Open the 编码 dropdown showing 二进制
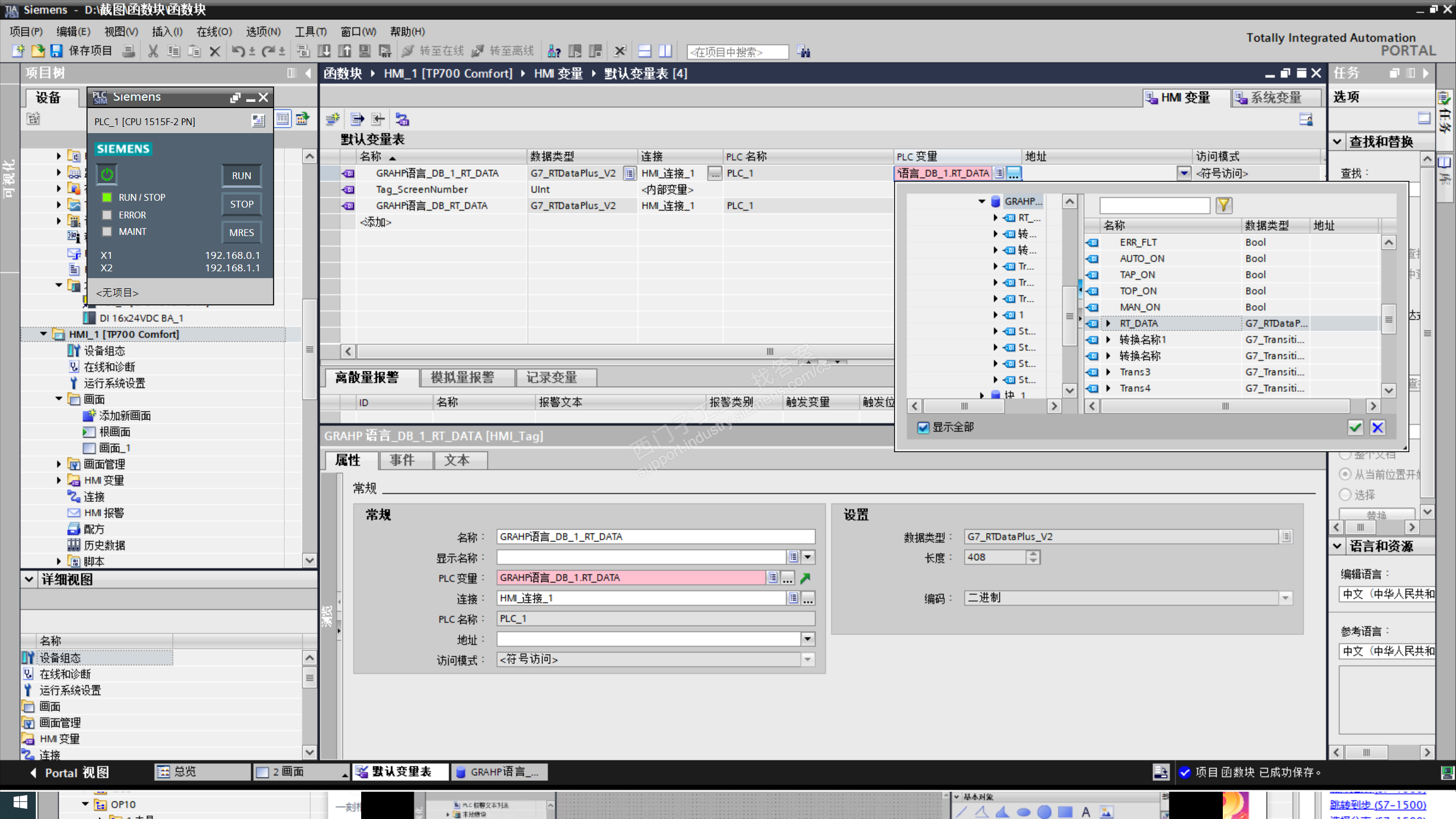 click(1285, 598)
